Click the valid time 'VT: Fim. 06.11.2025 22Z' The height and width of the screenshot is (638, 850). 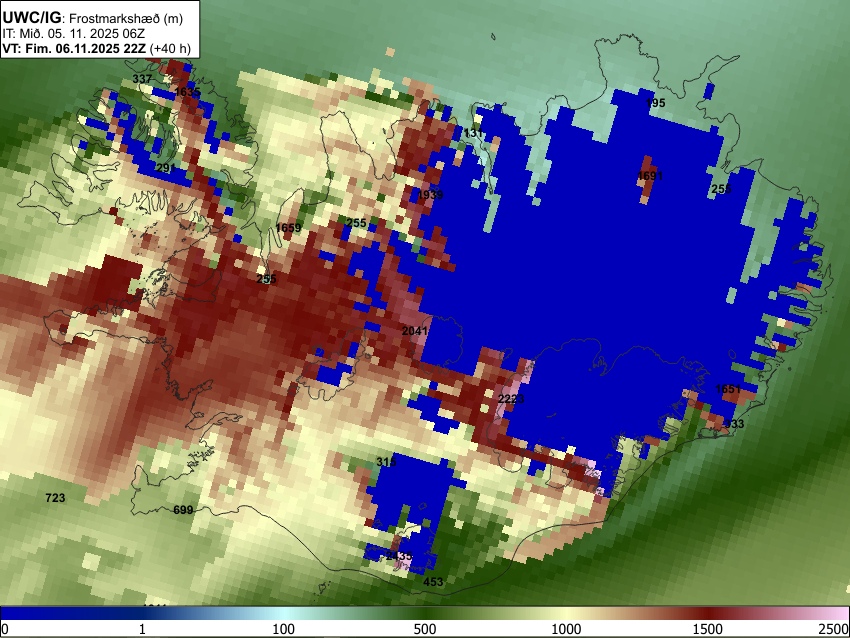tap(74, 48)
